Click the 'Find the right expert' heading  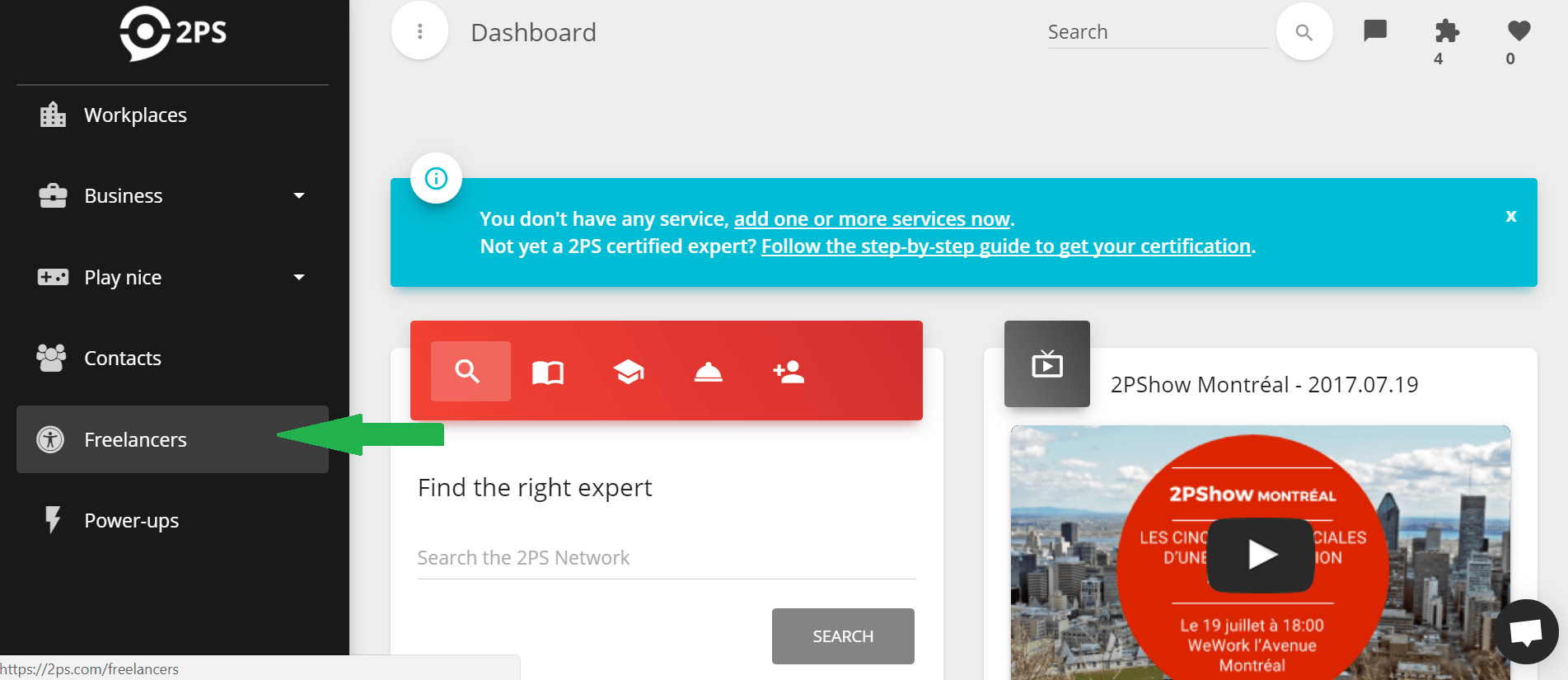[x=535, y=488]
